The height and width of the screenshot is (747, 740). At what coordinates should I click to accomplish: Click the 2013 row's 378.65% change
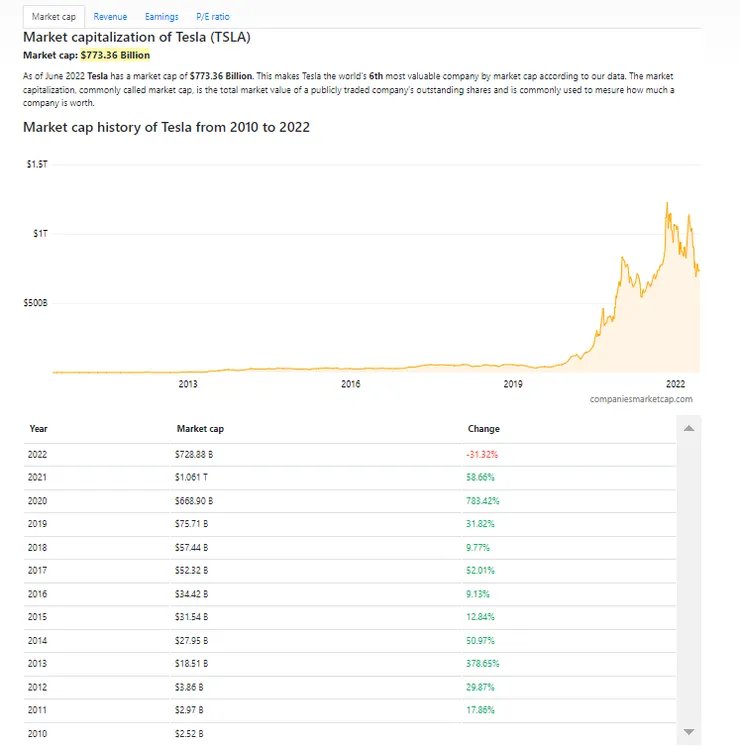pos(483,663)
